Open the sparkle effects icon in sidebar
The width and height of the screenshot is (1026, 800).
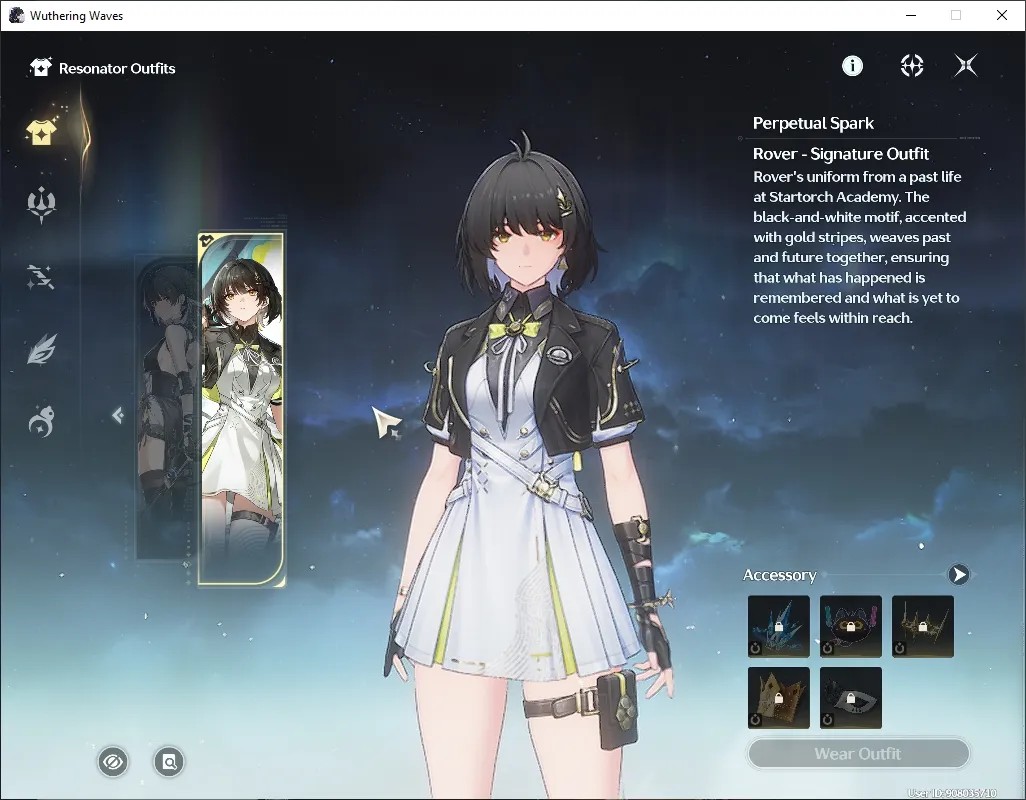pos(41,277)
